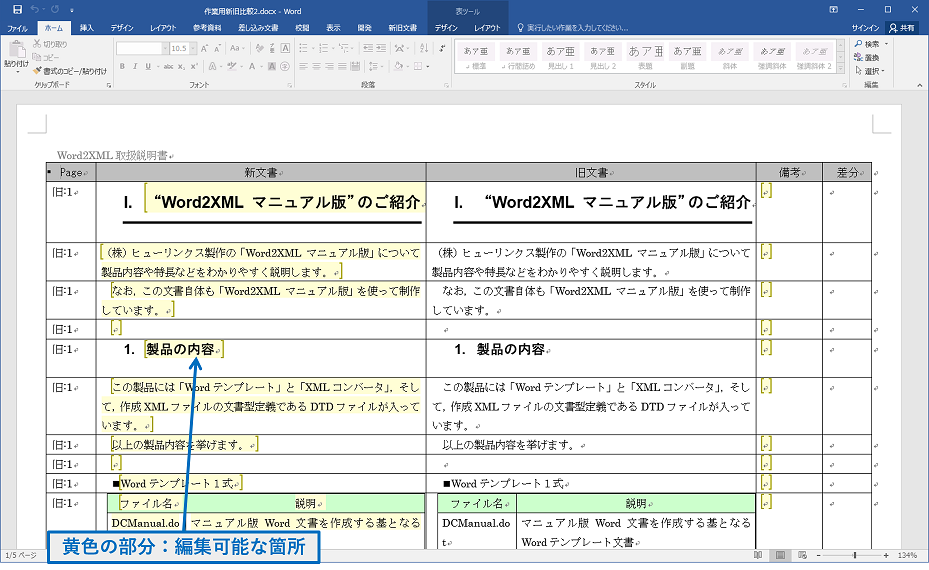Align text to the left
This screenshot has height=570, width=929.
click(303, 66)
